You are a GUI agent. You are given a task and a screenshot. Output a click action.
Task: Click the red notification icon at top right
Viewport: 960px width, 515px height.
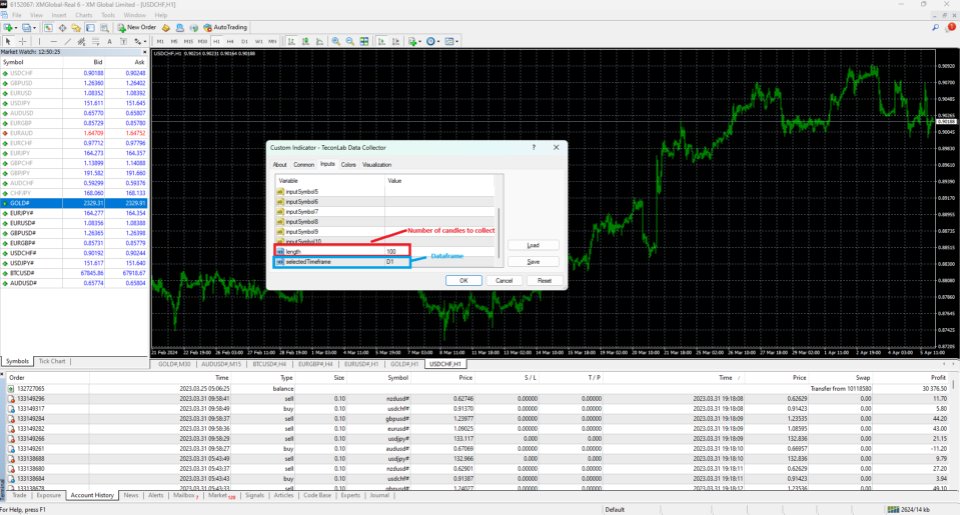coord(951,28)
